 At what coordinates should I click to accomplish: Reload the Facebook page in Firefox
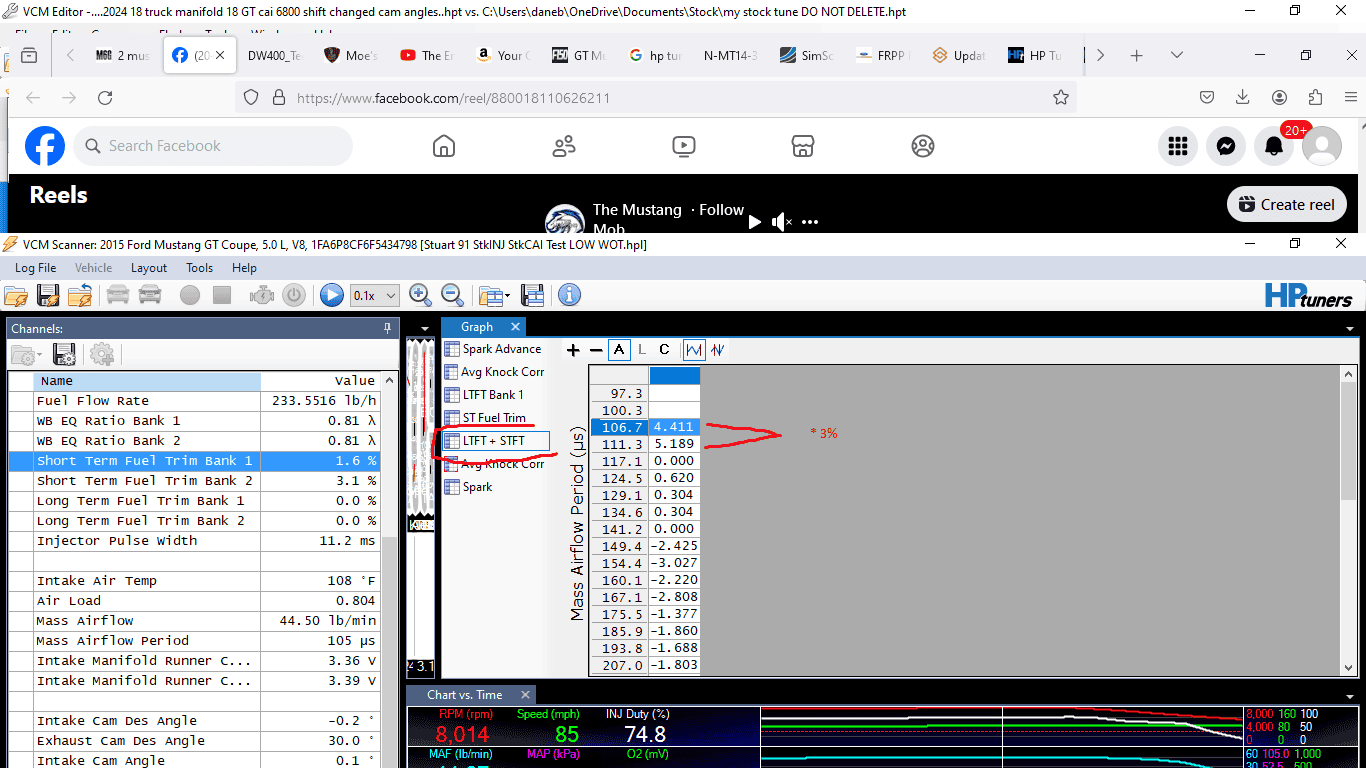pyautogui.click(x=105, y=97)
